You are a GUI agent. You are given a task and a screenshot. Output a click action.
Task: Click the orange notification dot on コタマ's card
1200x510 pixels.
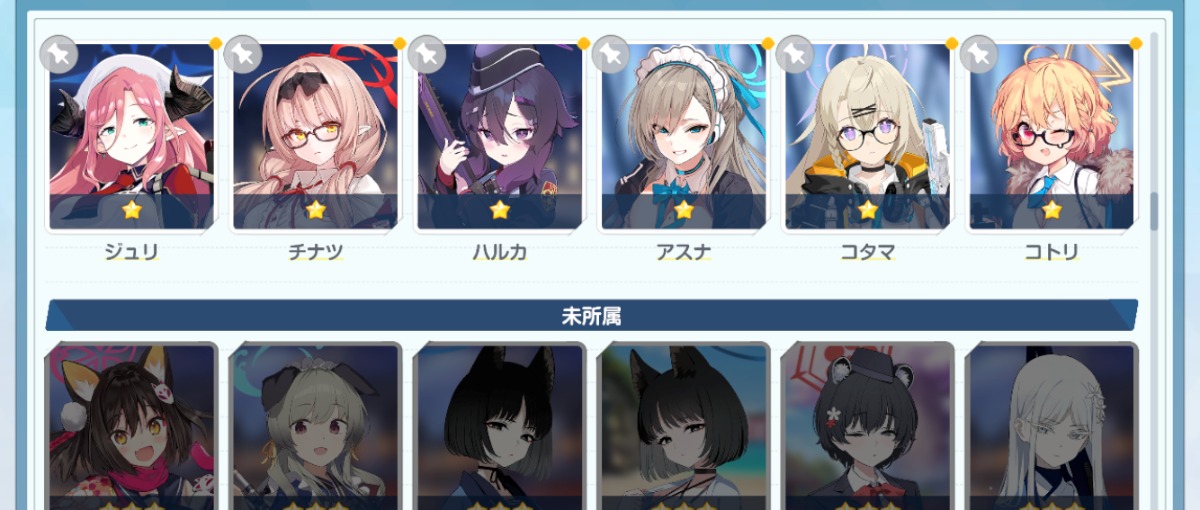tap(951, 43)
